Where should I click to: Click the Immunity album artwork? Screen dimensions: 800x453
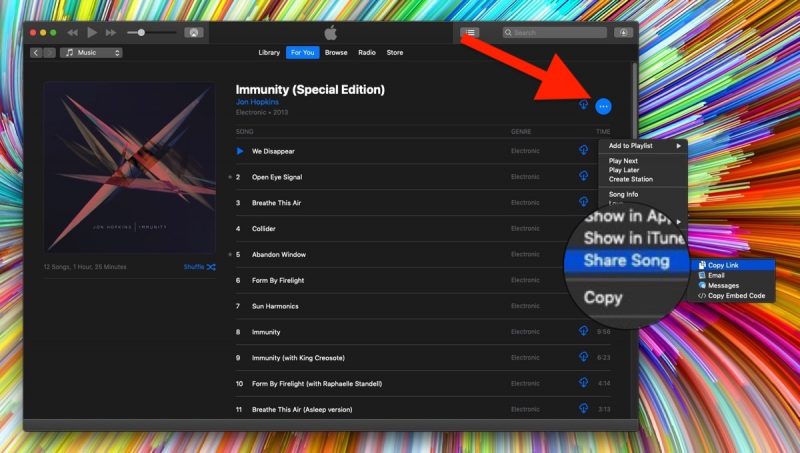129,167
